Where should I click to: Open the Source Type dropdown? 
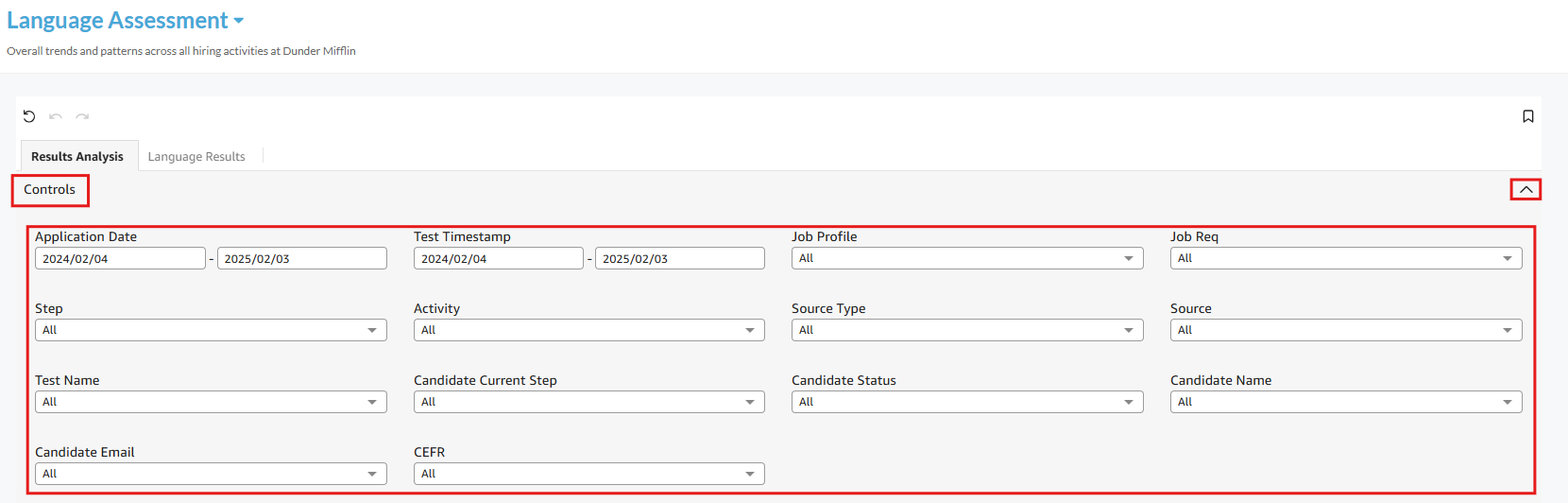pyautogui.click(x=967, y=330)
